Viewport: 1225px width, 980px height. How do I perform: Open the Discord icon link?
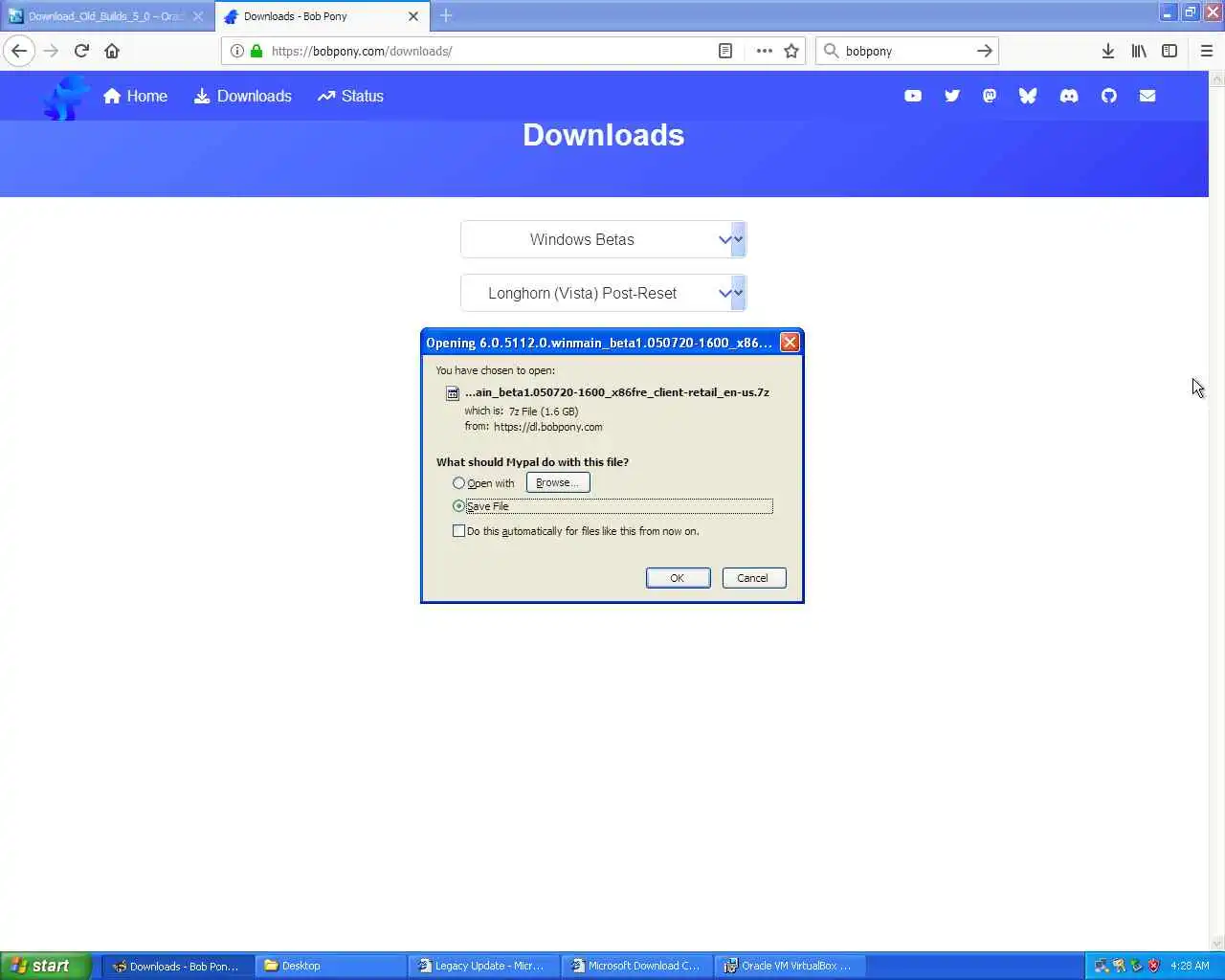point(1069,96)
